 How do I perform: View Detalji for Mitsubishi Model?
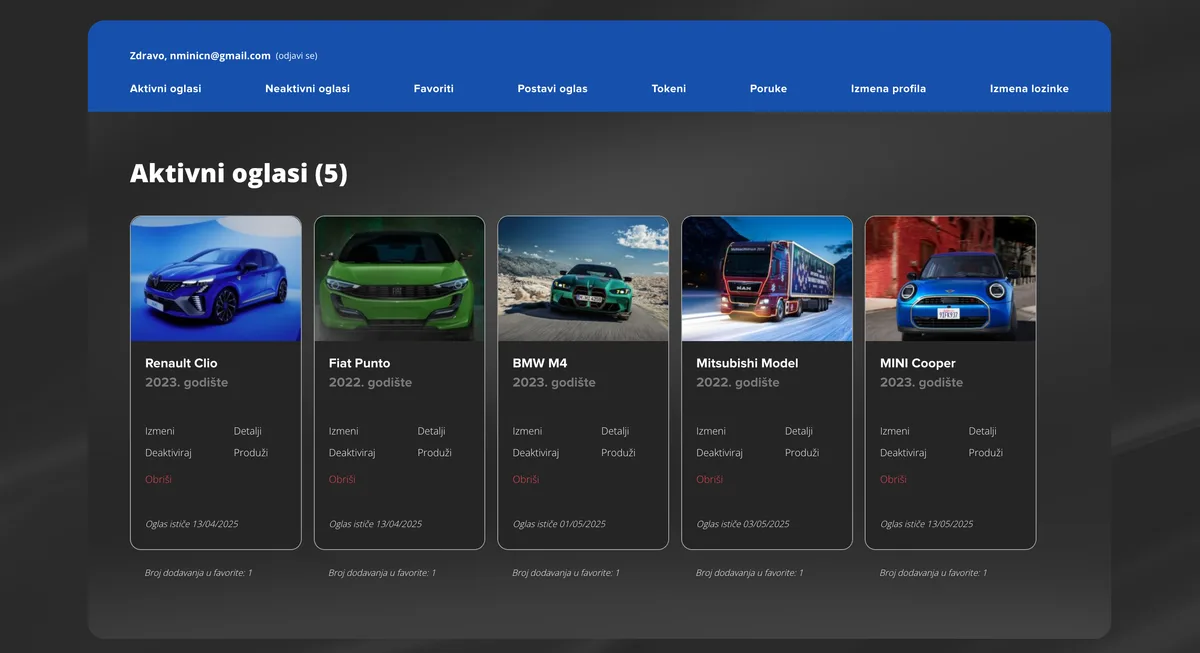[799, 431]
